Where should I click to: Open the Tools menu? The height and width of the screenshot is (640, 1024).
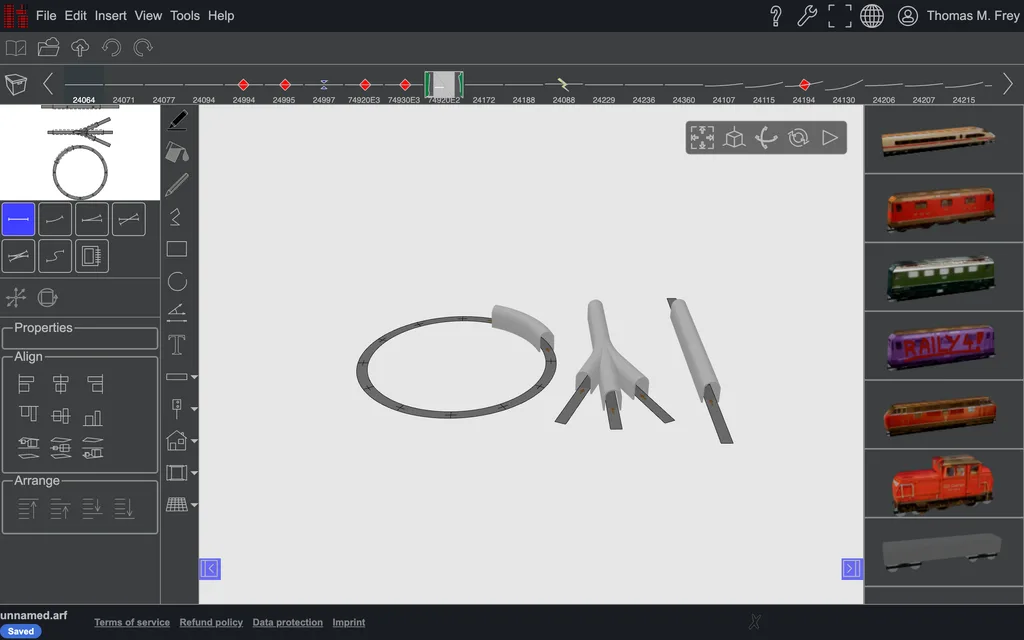click(185, 16)
